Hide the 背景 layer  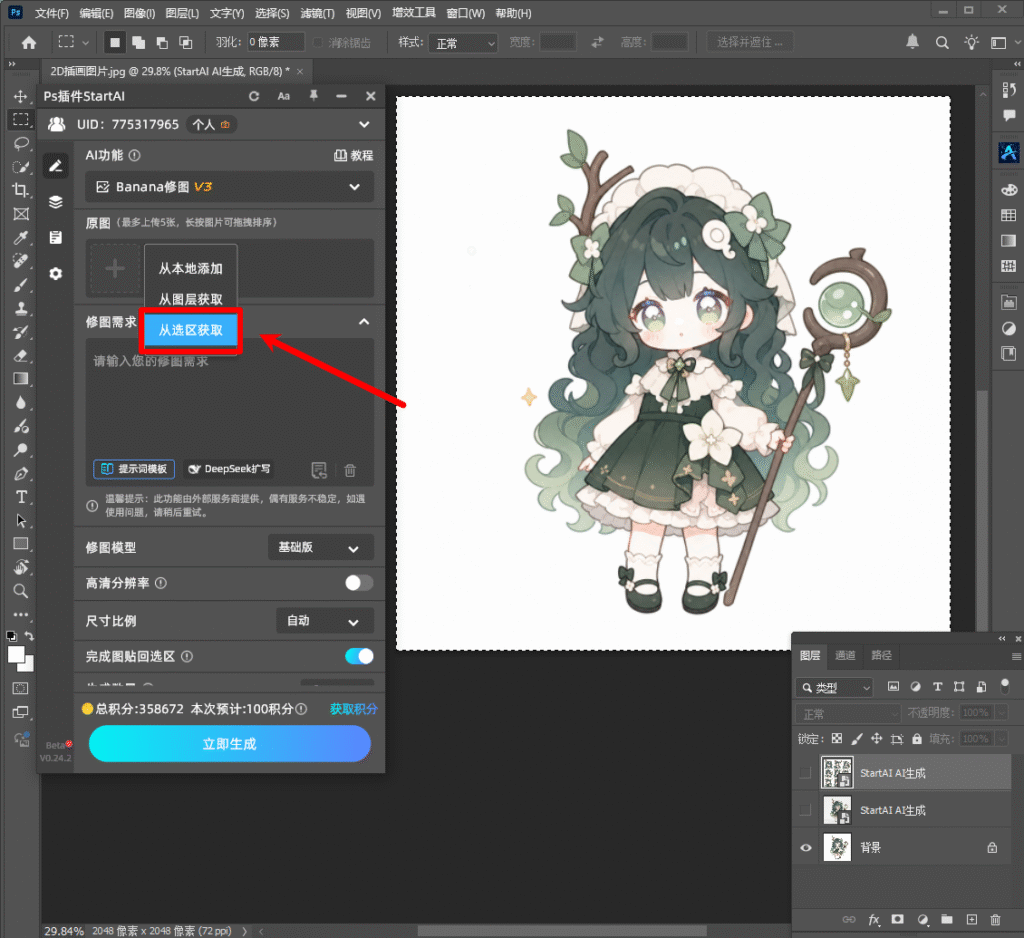point(806,847)
